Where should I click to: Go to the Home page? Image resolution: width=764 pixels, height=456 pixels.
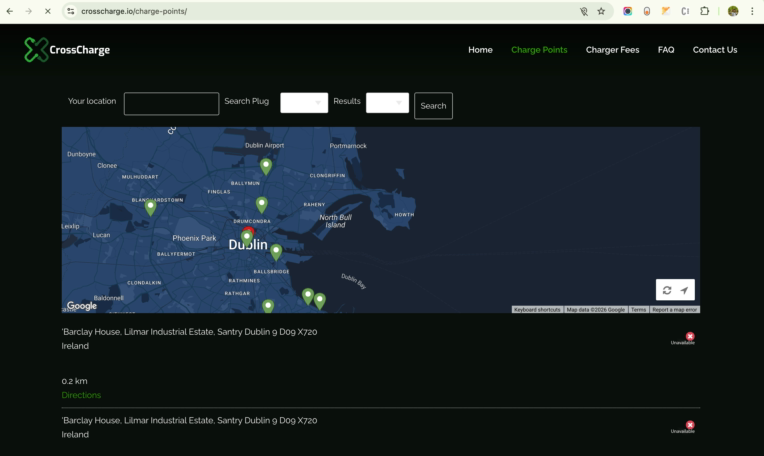[480, 50]
